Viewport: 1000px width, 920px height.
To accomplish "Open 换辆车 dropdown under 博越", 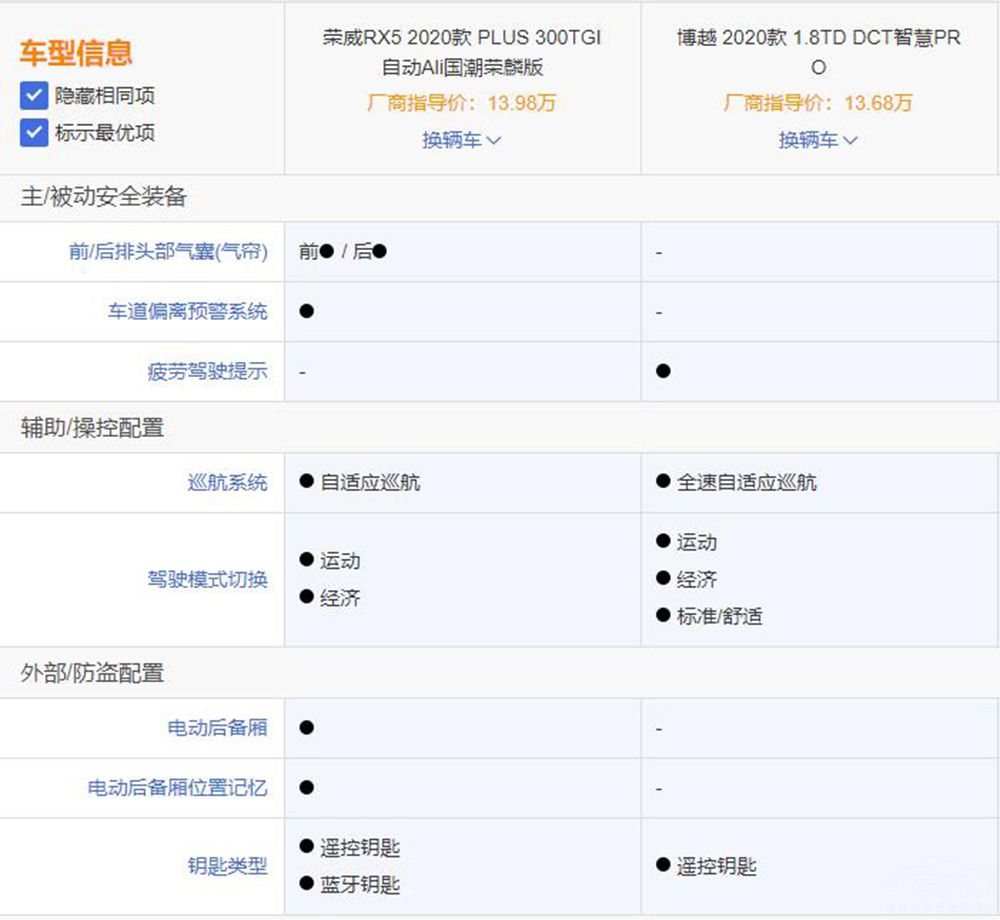I will pyautogui.click(x=818, y=140).
